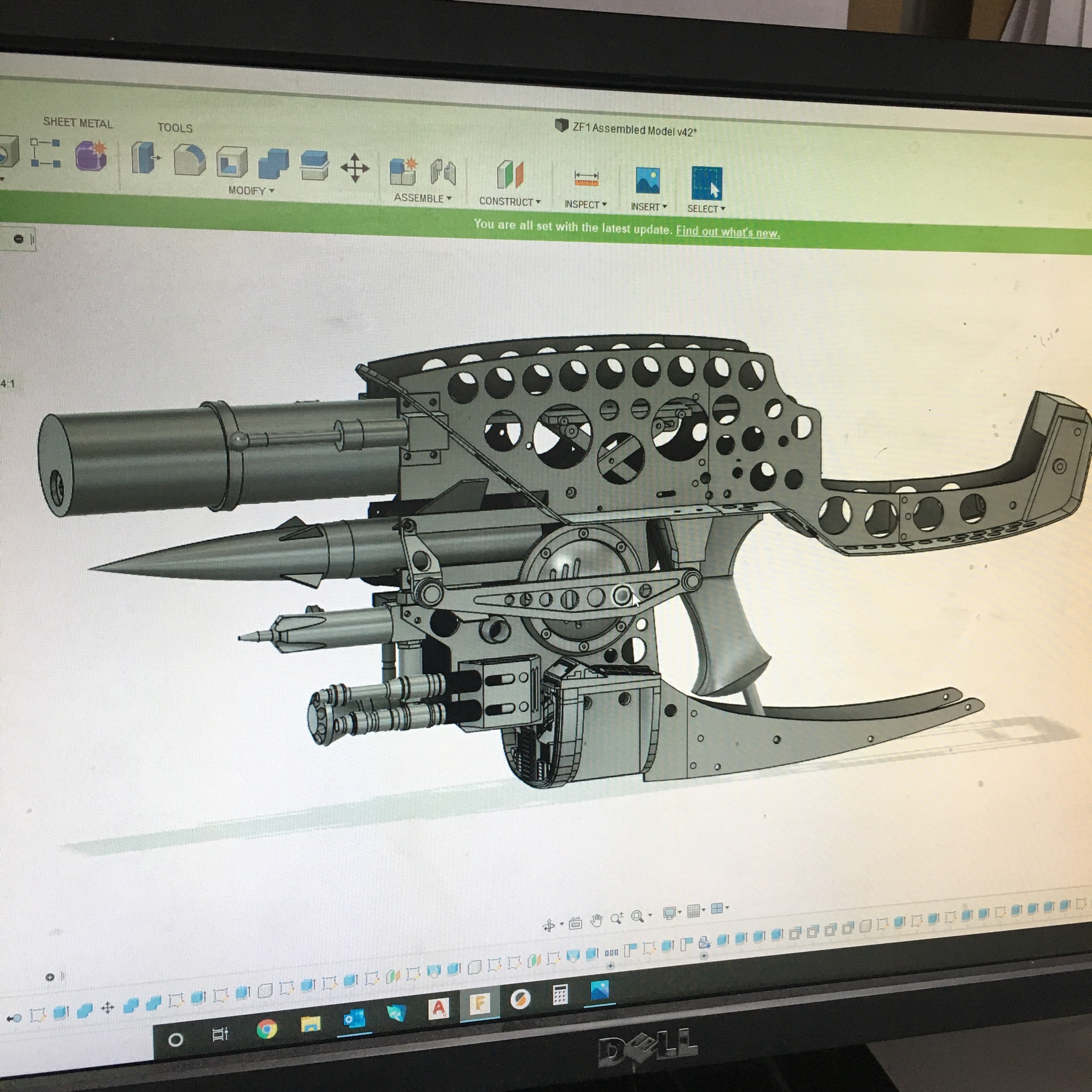
Task: Open AutoCAD from the taskbar
Action: (x=439, y=1008)
